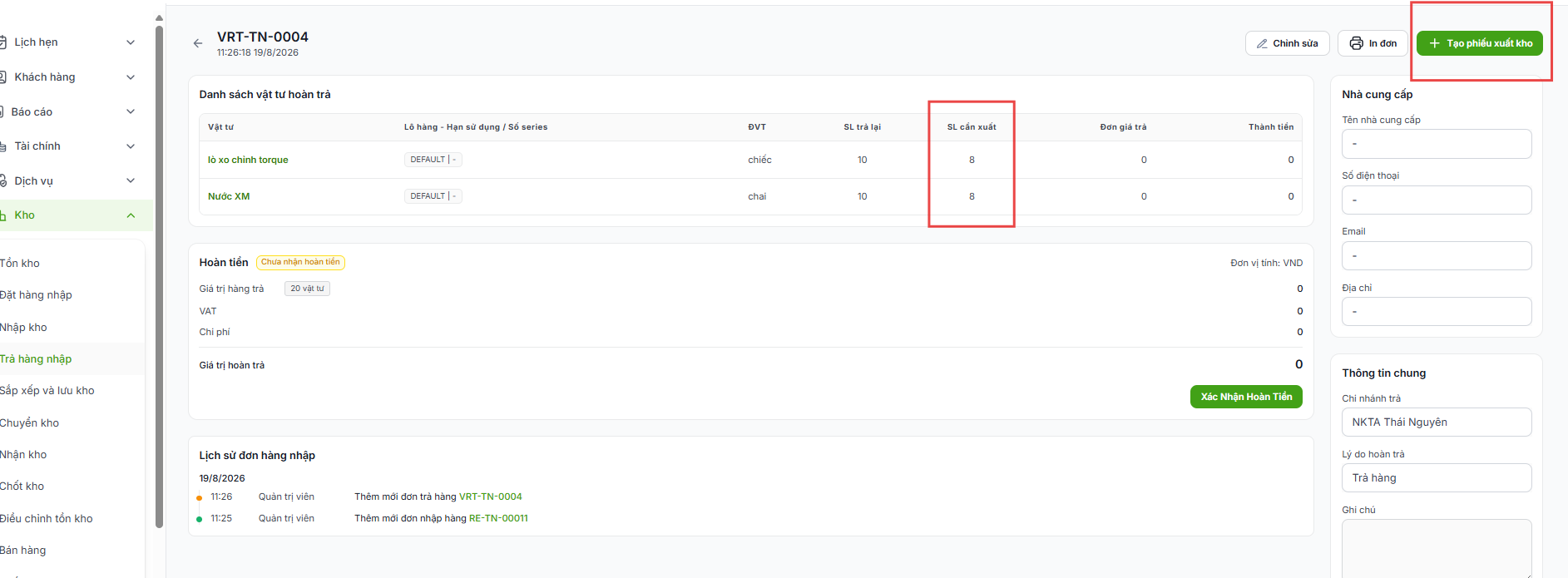Click the Số điện thoại field

coord(1437,200)
